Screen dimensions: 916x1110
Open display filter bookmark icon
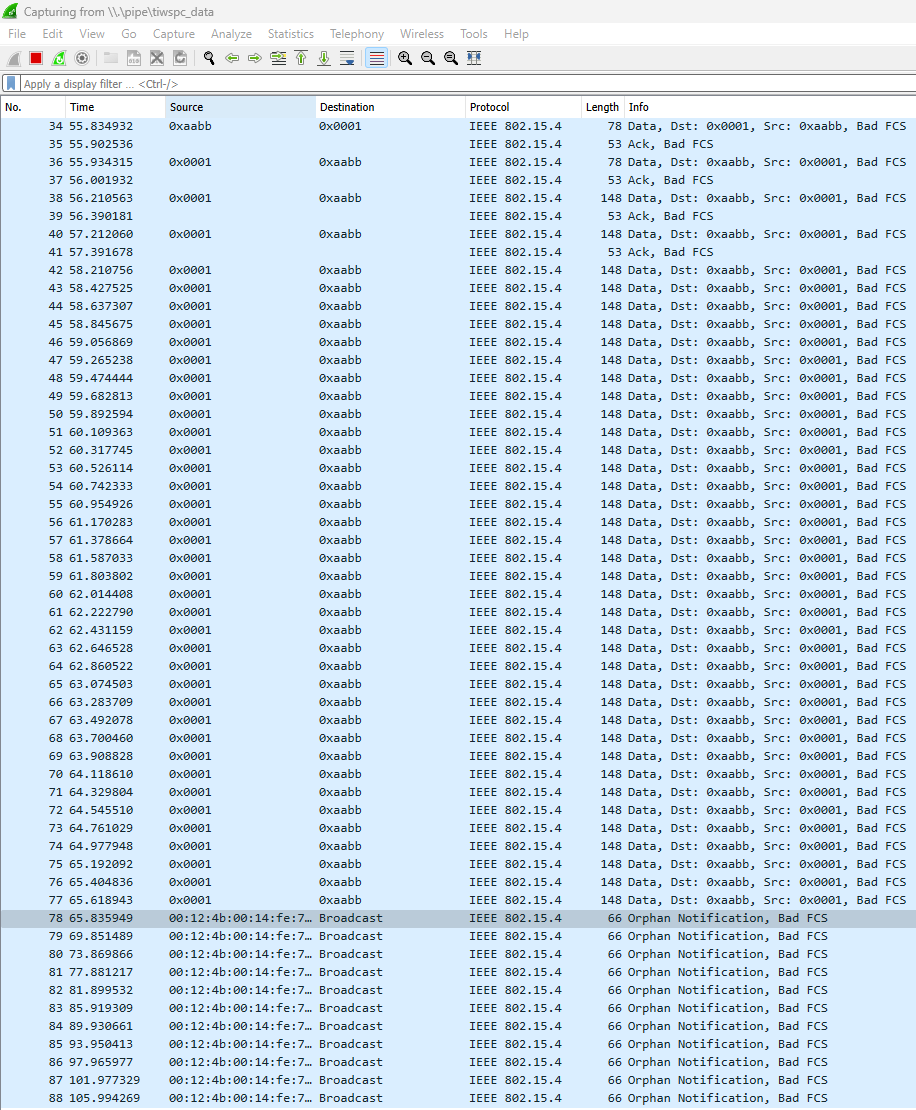pos(11,84)
